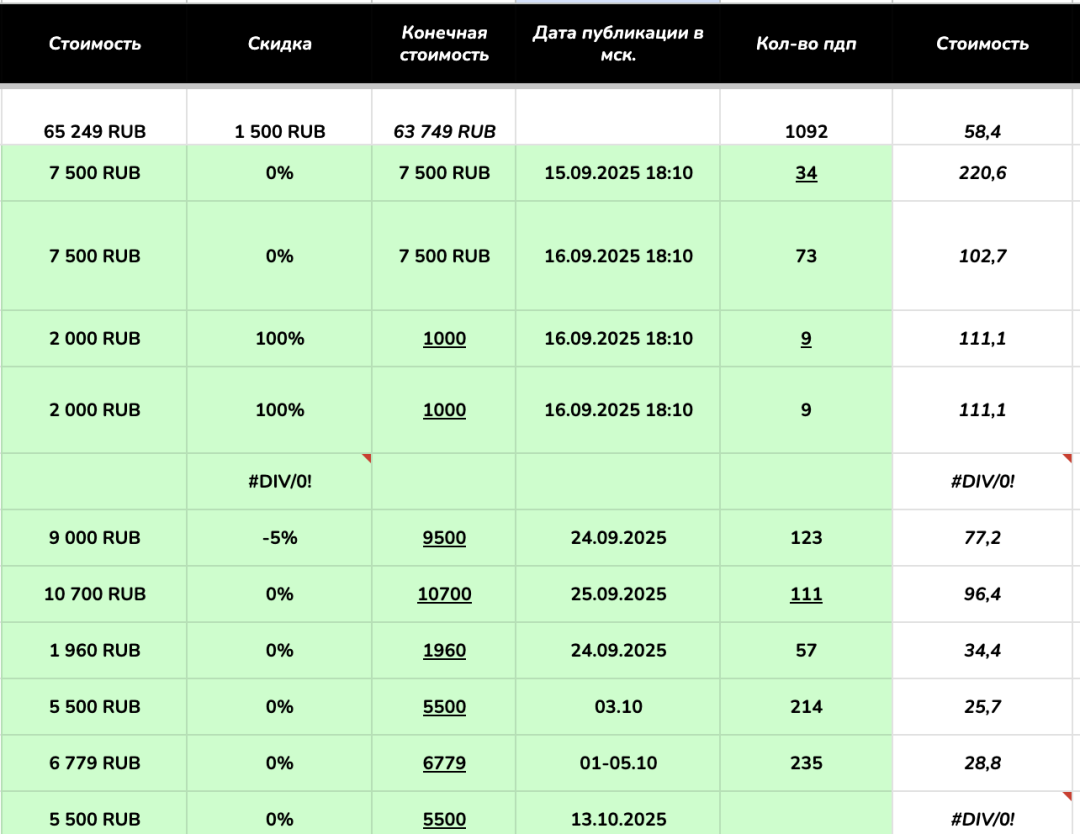Image resolution: width=1080 pixels, height=834 pixels.
Task: Open the underlined 9500 final cost link
Action: [444, 538]
